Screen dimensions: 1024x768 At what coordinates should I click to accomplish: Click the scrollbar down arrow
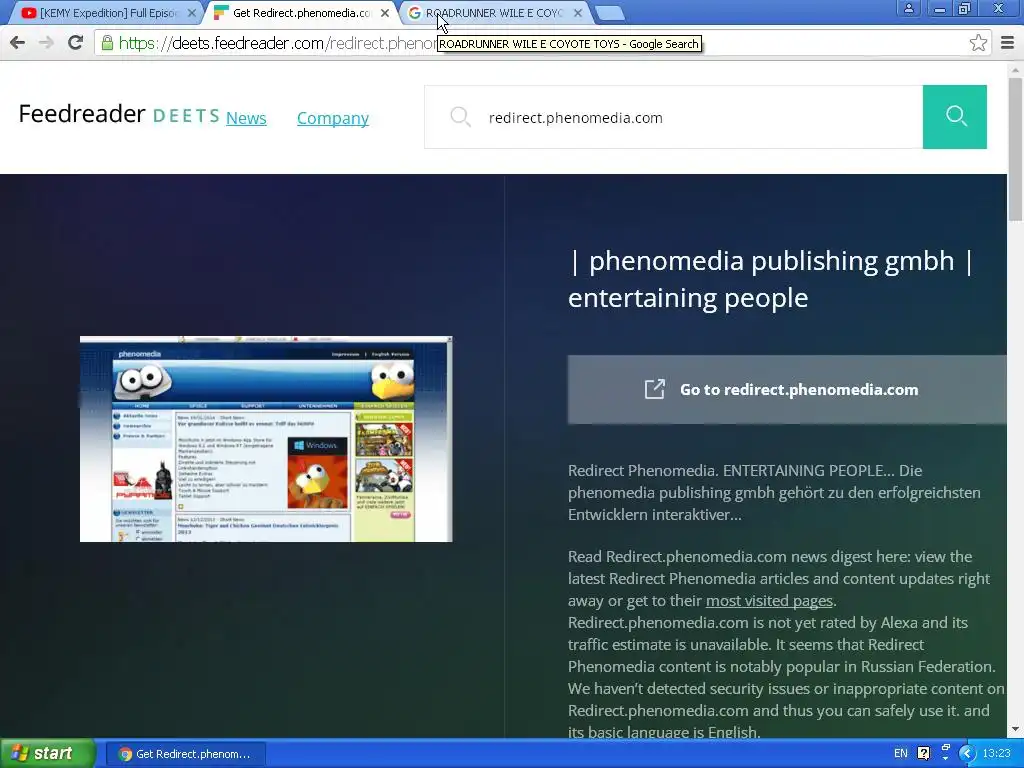pyautogui.click(x=1016, y=729)
